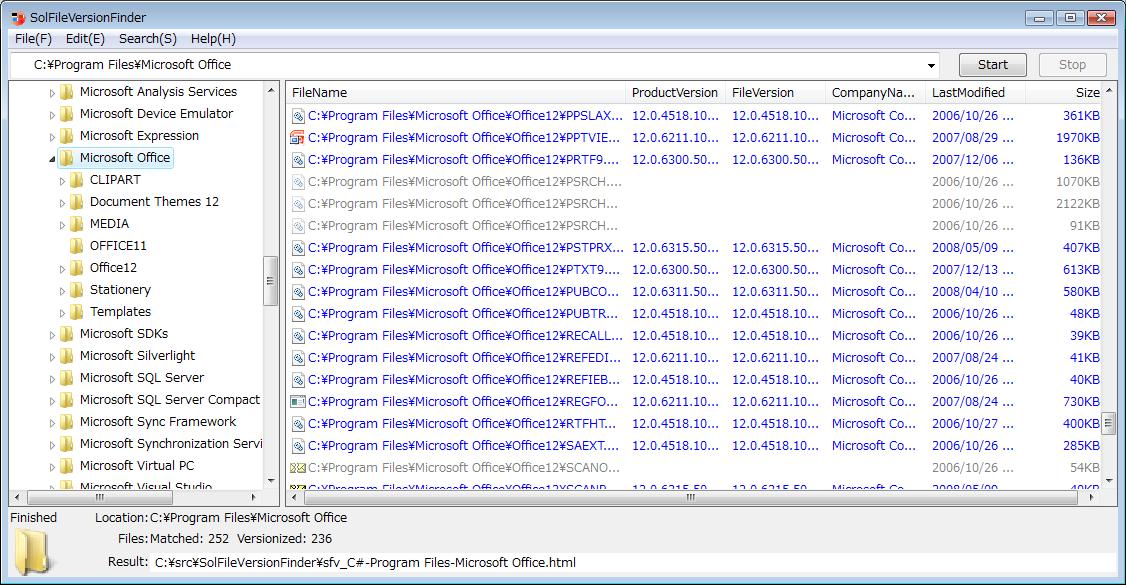This screenshot has width=1126, height=585.
Task: Click the 2007/12/13 last modified cell
Action: 972,270
